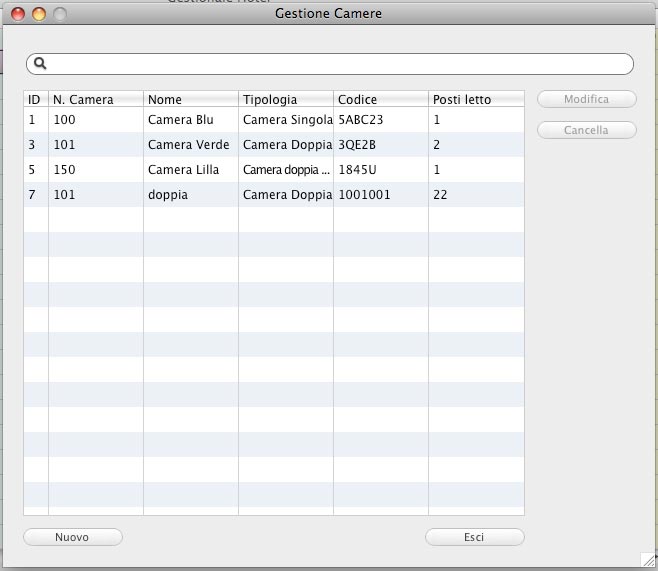This screenshot has height=571, width=658.
Task: Focus the search text field
Action: [330, 64]
